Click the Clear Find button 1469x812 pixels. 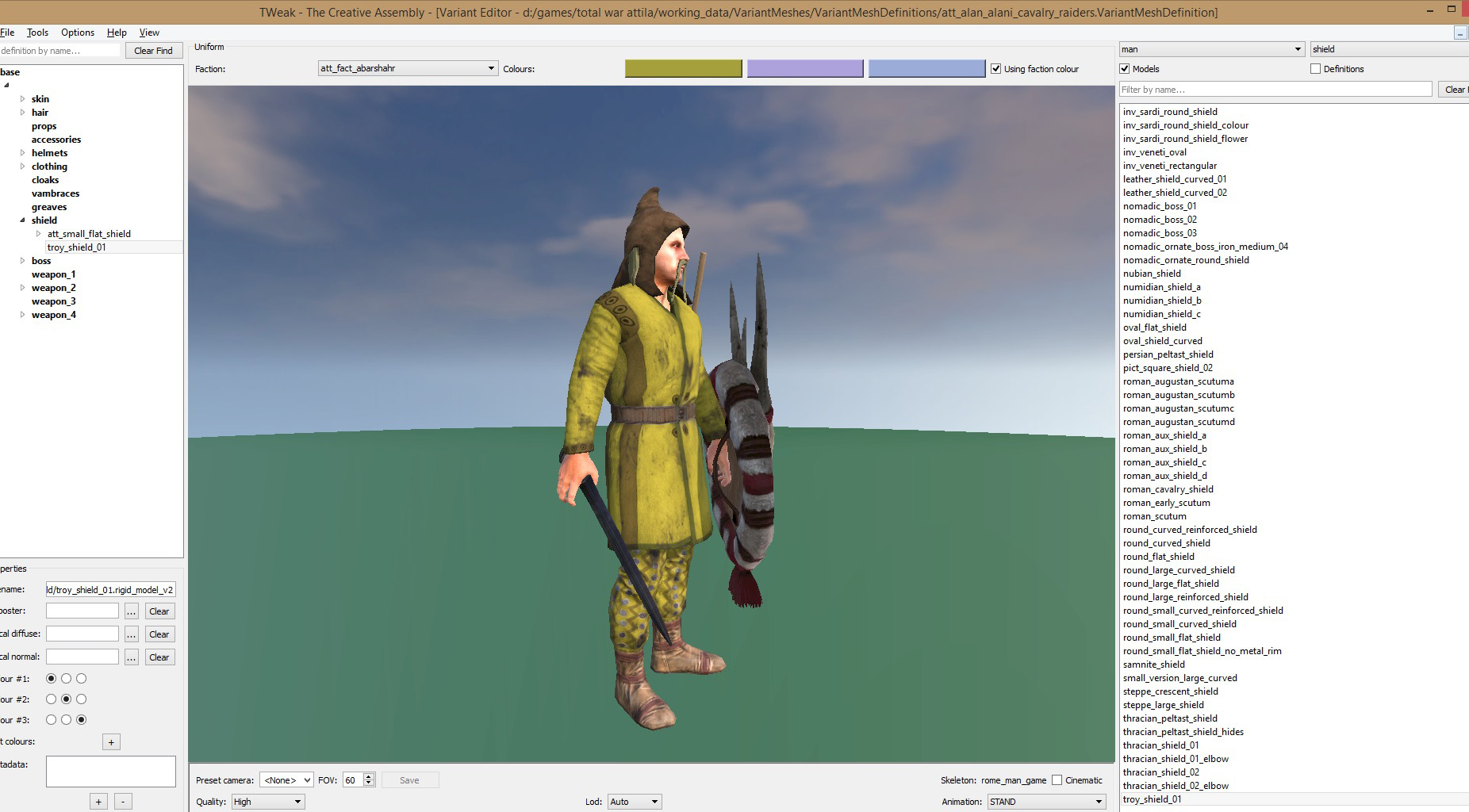[153, 51]
